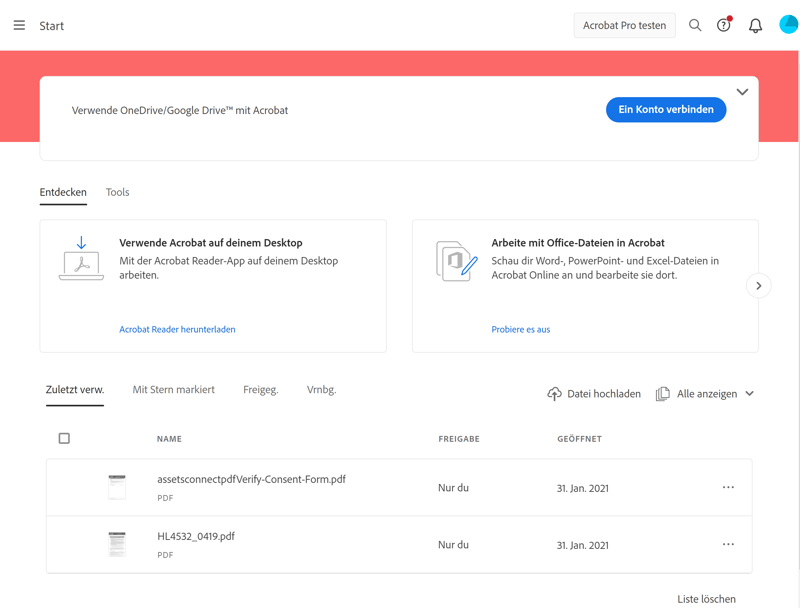Screen dimensions: 800x608
Task: Open the hamburger navigation menu
Action: [19, 26]
